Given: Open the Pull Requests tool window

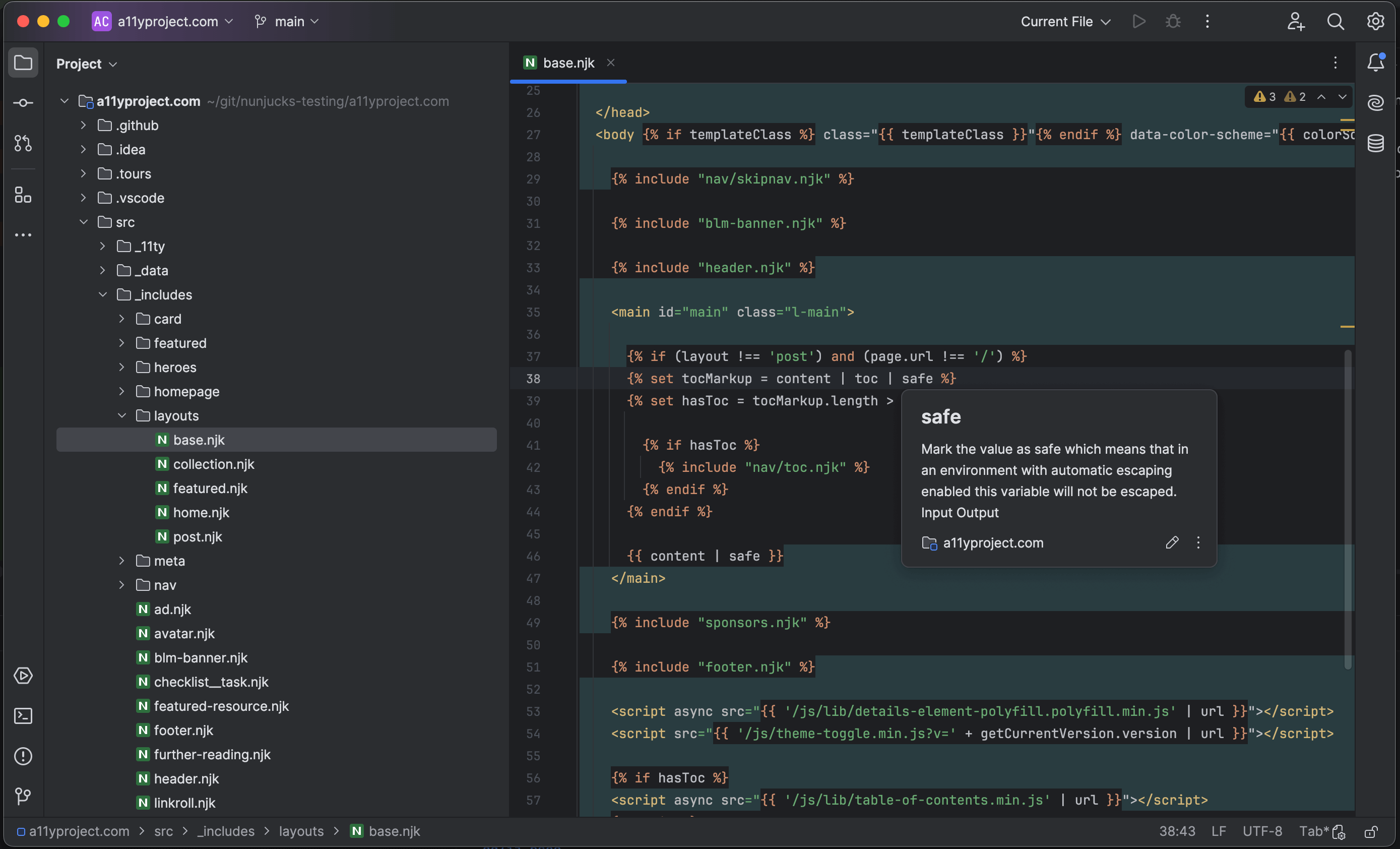Looking at the screenshot, I should coord(23,143).
